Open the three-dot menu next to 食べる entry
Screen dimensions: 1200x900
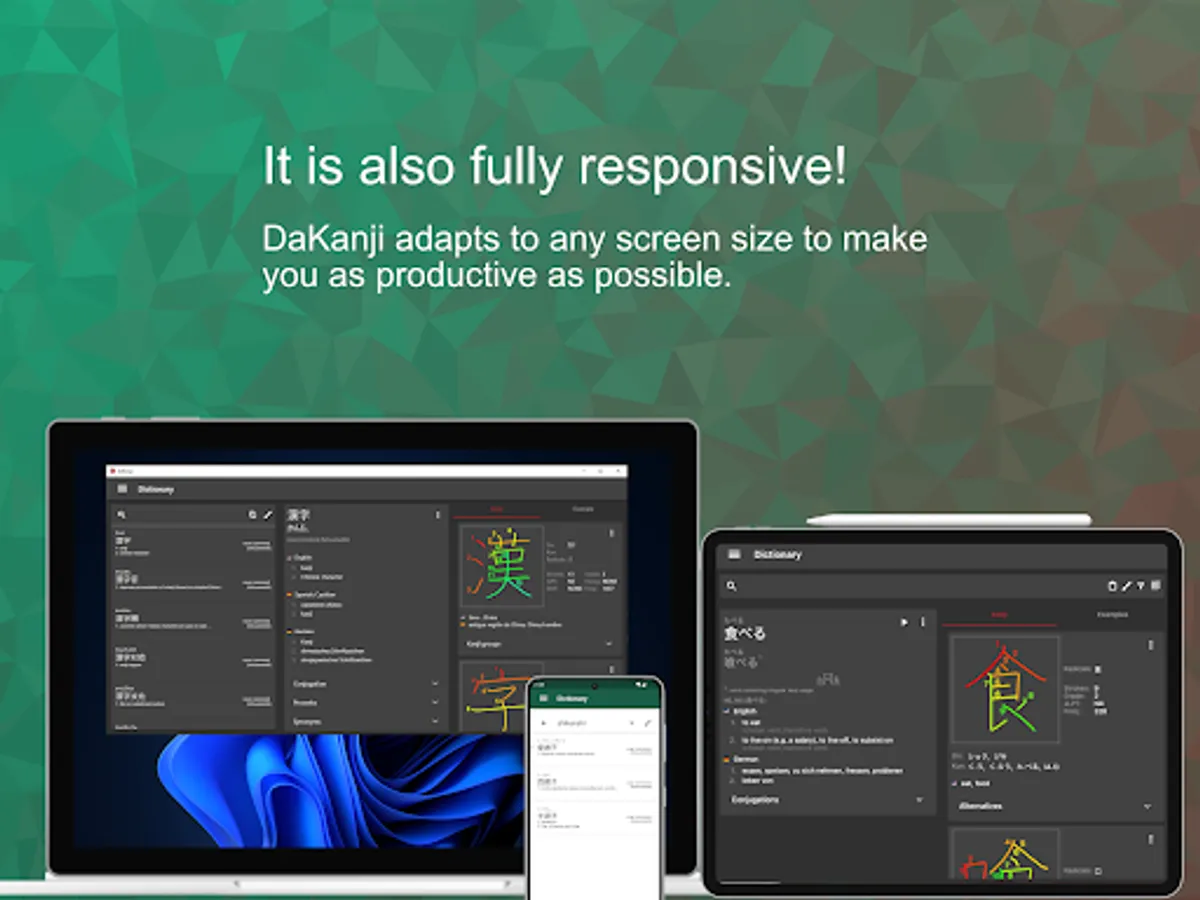[922, 622]
